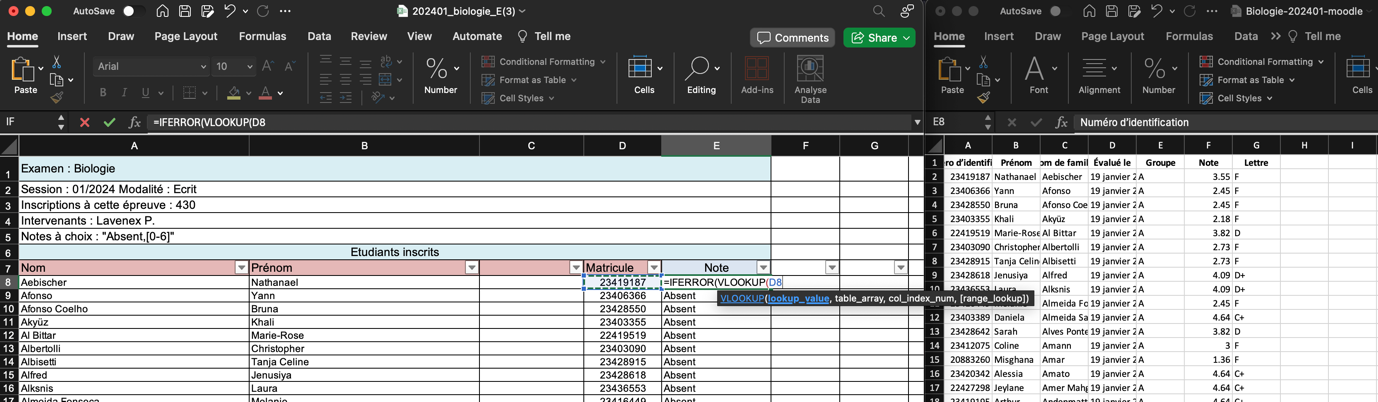Screen dimensions: 1378x402
Task: Click the formula bar in left window
Action: pyautogui.click(x=529, y=122)
